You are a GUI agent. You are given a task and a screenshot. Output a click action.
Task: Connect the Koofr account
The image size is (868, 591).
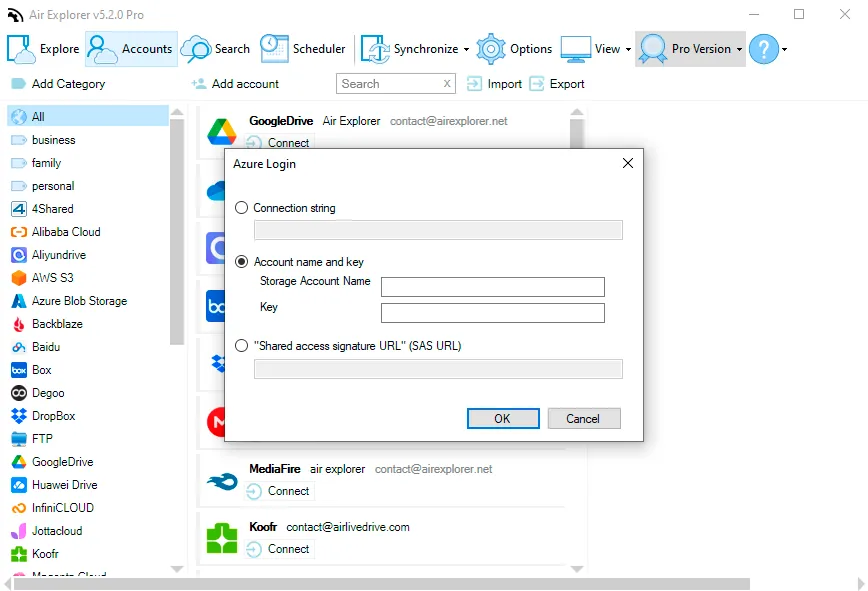[x=279, y=549]
